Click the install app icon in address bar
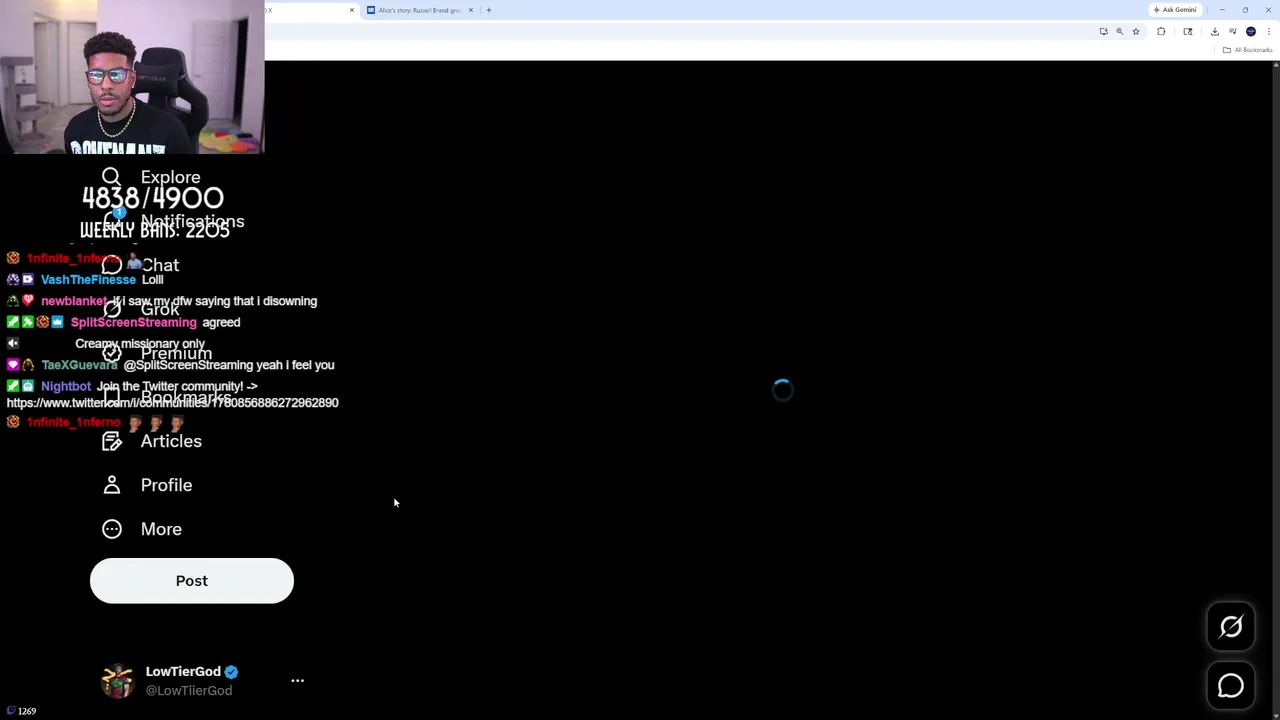 coord(1103,32)
